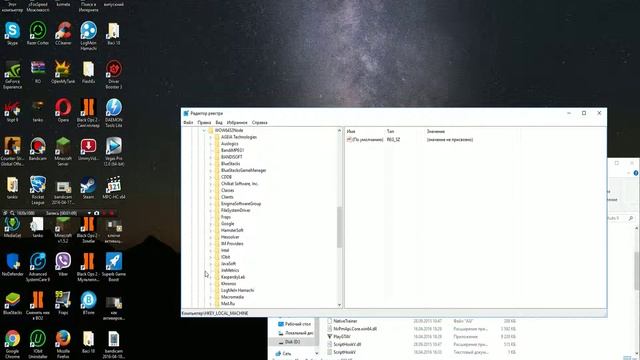Open the Вид menu in Registry Editor
This screenshot has height=360, width=640.
(219, 122)
